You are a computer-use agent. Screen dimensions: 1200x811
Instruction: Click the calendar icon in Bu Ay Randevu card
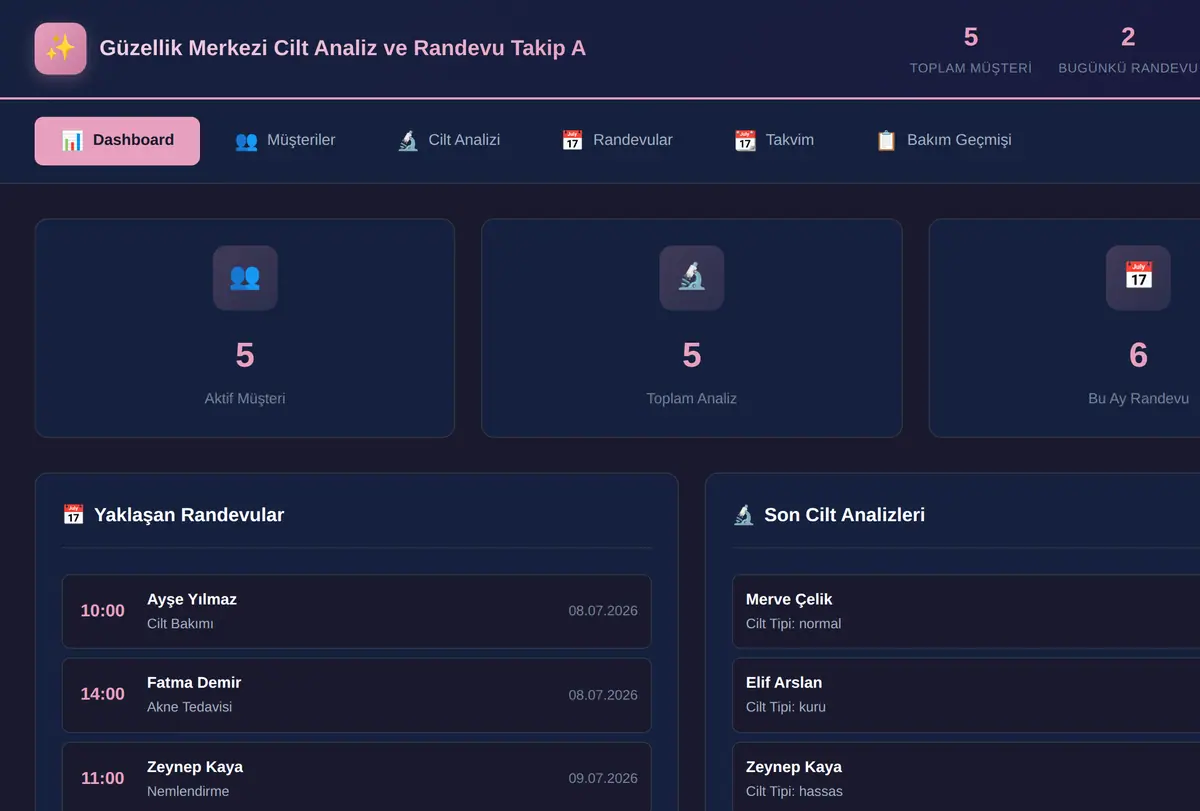[x=1138, y=277]
